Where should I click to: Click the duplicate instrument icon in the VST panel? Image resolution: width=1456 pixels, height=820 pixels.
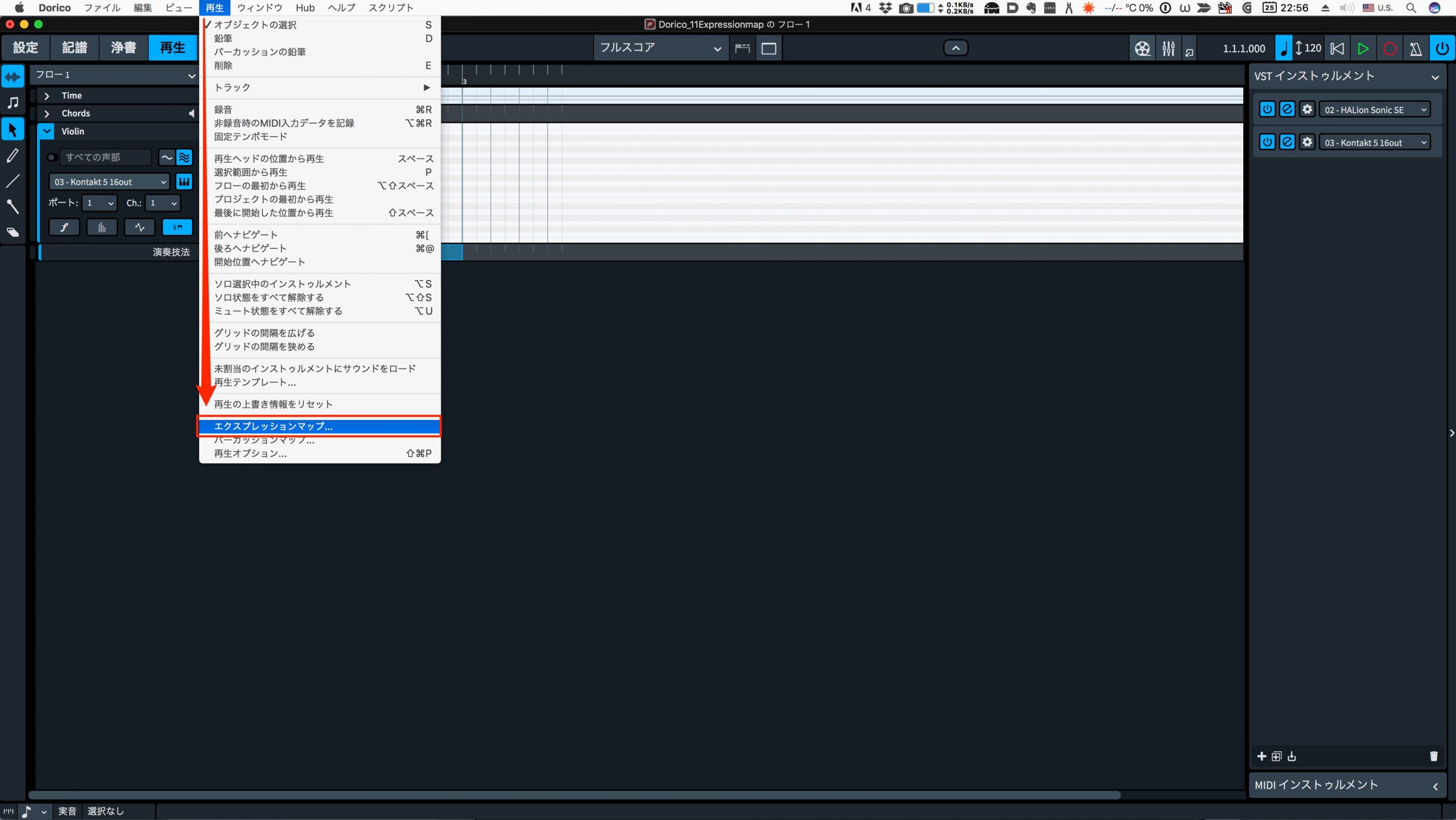click(1277, 756)
